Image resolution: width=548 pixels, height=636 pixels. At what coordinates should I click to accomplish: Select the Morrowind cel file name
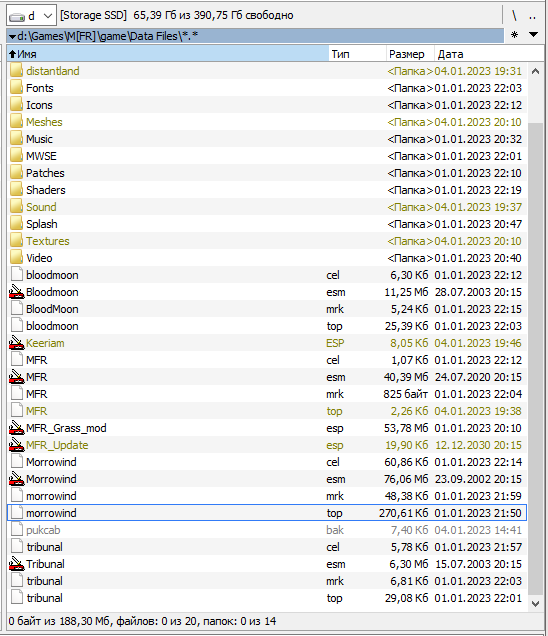pyautogui.click(x=51, y=462)
